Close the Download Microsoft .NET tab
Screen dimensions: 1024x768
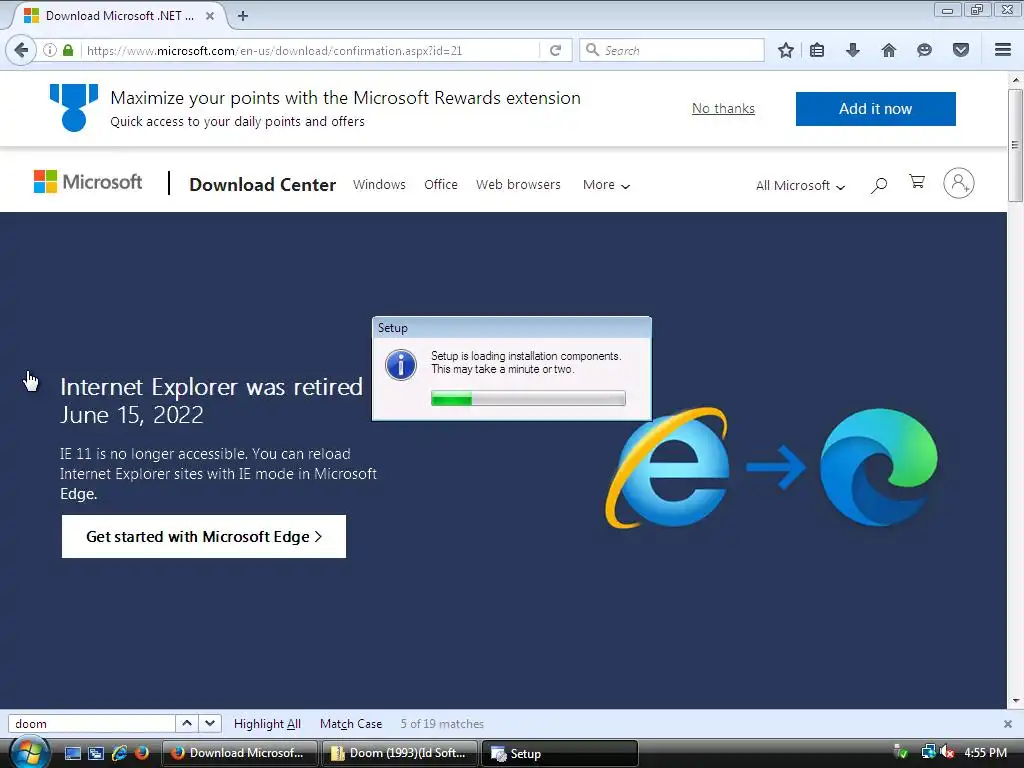[x=210, y=16]
